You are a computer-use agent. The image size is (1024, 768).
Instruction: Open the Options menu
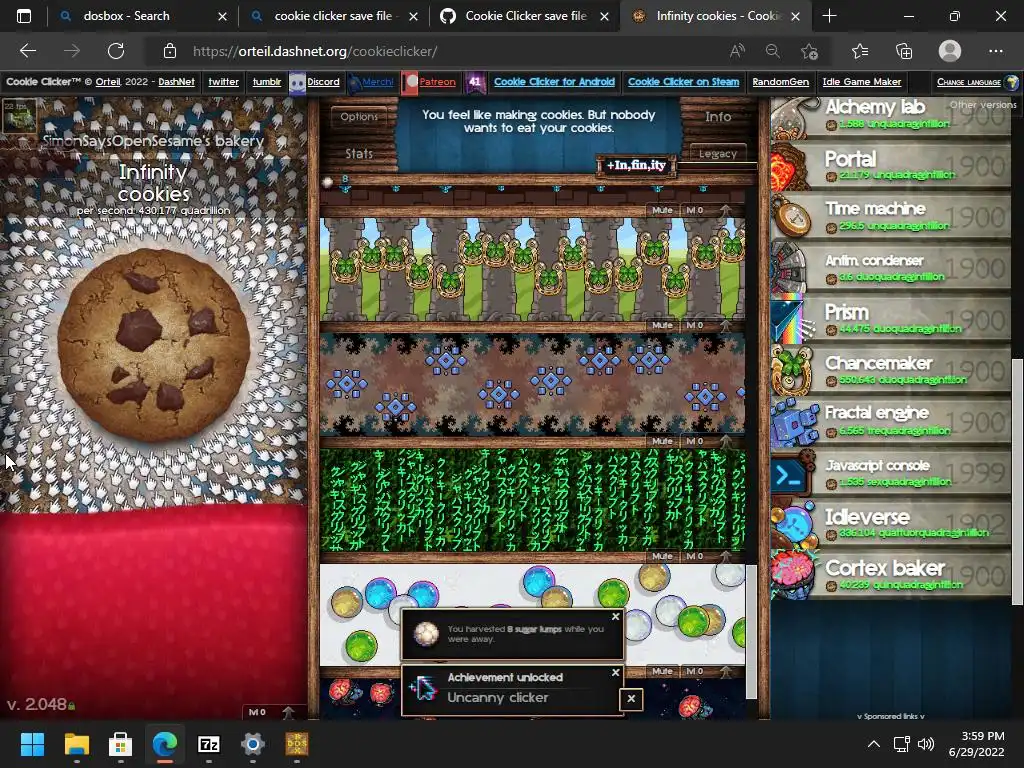[x=359, y=116]
